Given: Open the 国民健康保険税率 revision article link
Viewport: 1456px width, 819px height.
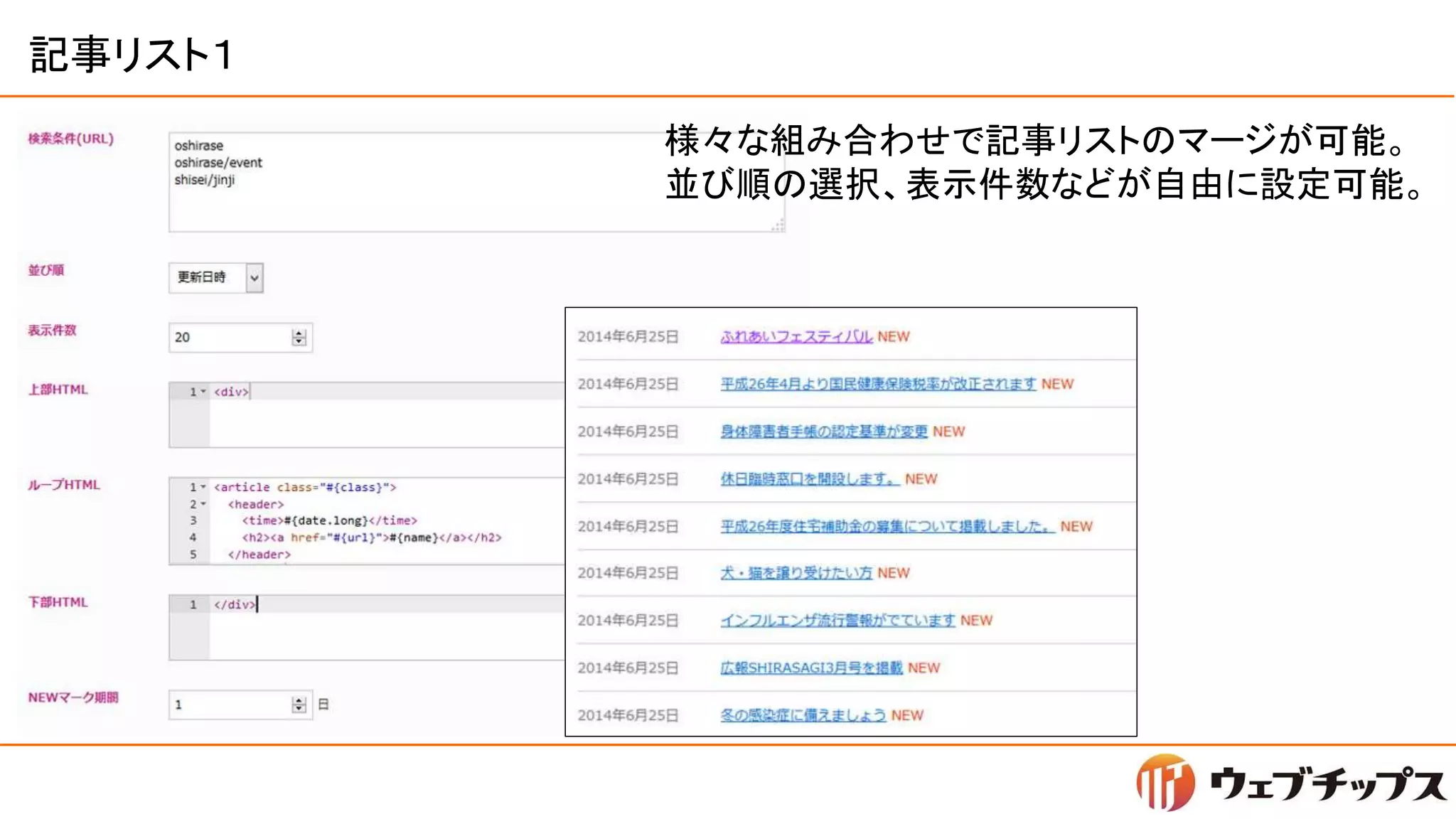Looking at the screenshot, I should [x=878, y=384].
